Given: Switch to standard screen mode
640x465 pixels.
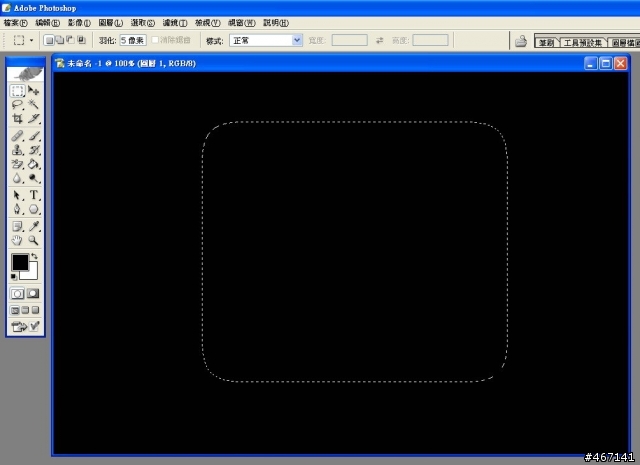Looking at the screenshot, I should 15,310.
